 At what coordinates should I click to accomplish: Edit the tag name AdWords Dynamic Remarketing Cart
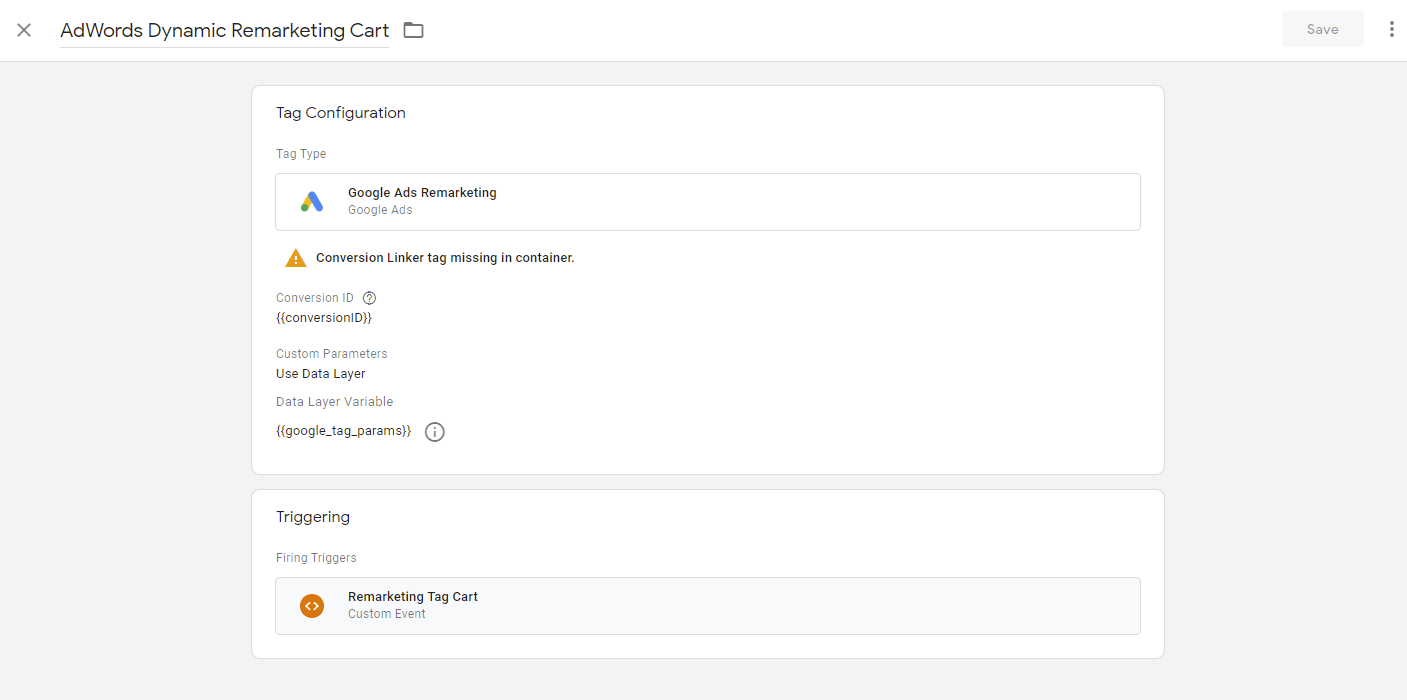click(x=224, y=31)
